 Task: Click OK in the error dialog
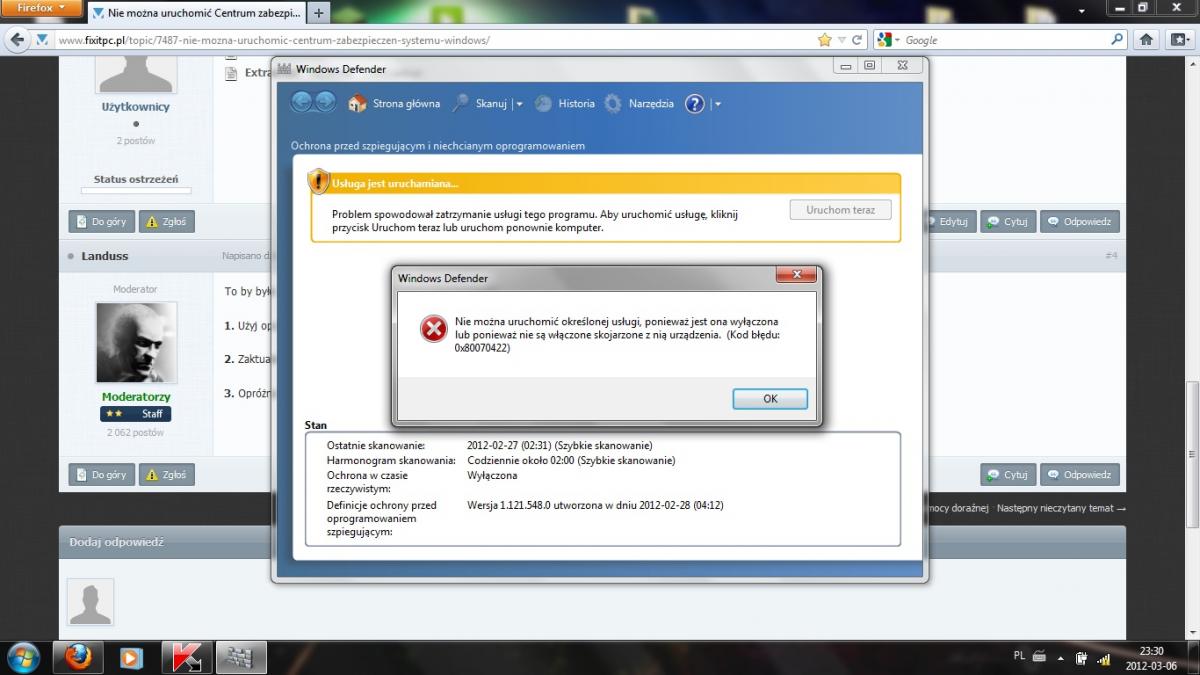[770, 398]
